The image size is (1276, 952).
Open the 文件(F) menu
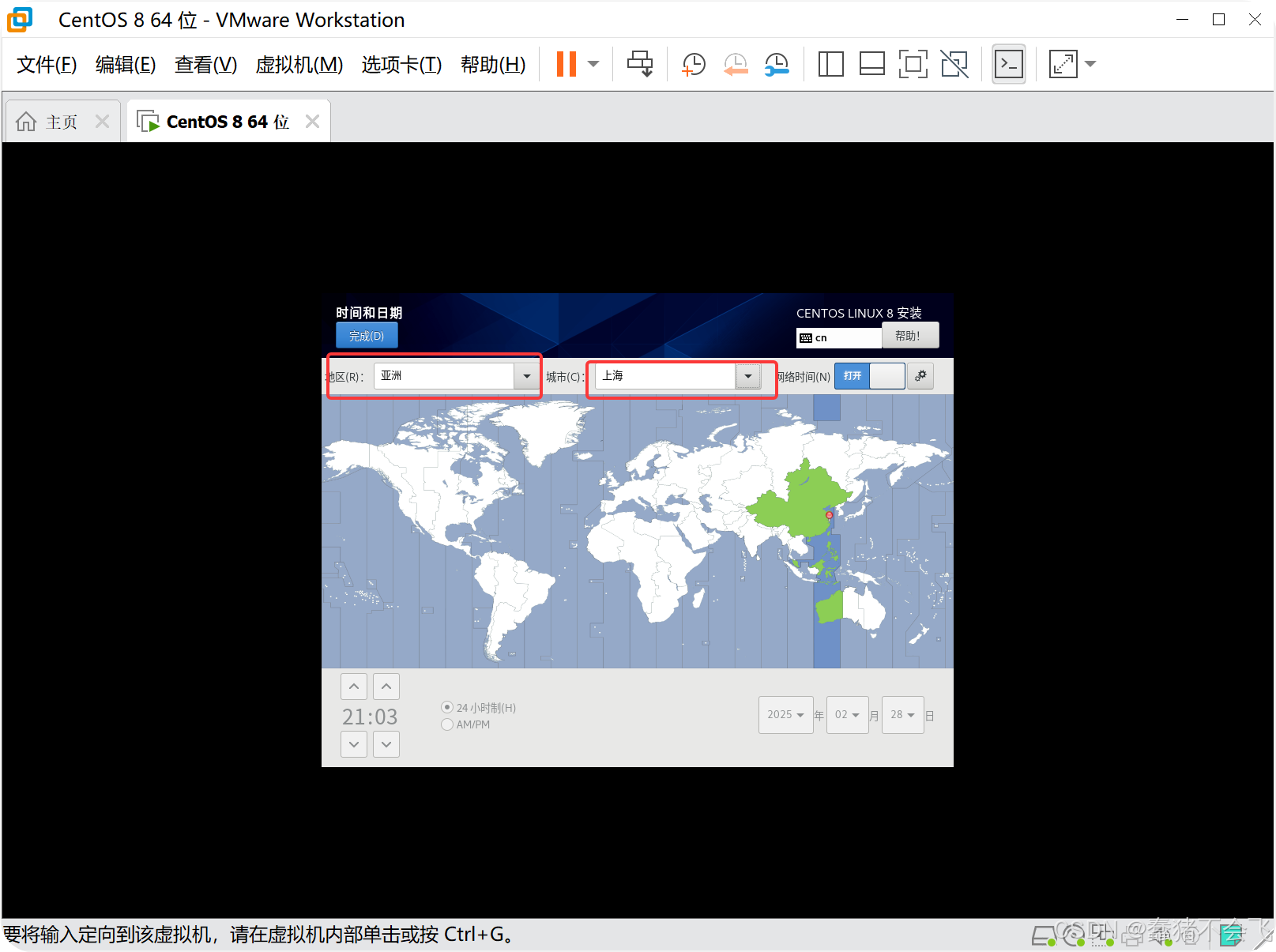coord(47,65)
